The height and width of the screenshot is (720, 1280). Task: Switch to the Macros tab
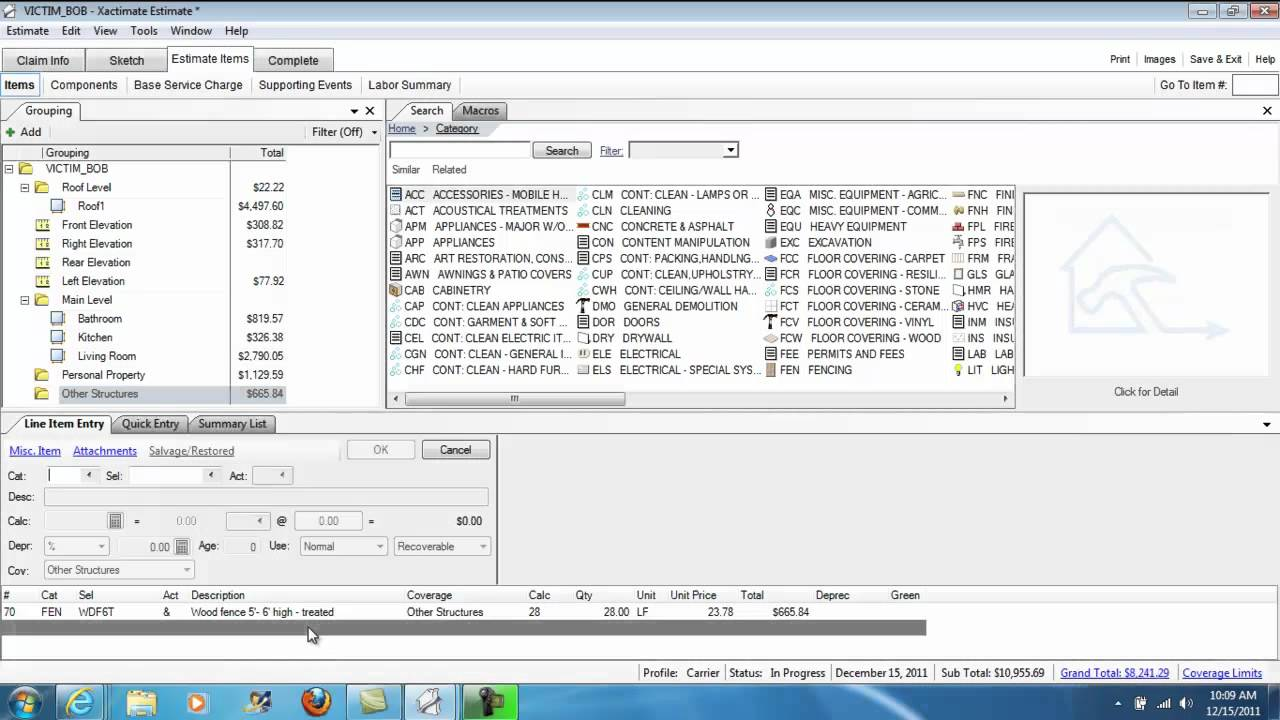[480, 111]
